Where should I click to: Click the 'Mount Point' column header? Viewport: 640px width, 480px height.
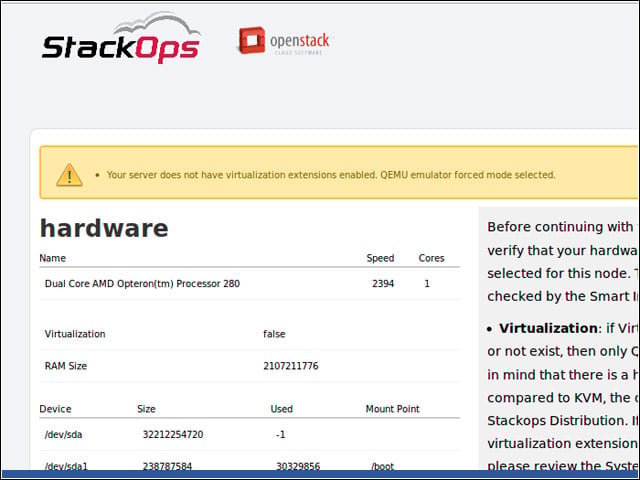coord(392,409)
